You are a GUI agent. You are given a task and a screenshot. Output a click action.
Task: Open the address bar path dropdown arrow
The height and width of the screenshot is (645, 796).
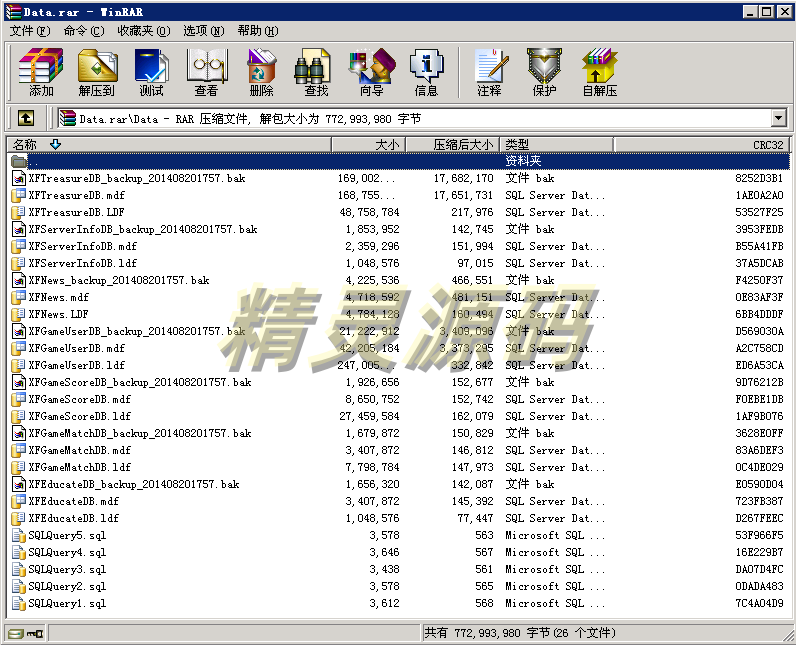[x=778, y=119]
